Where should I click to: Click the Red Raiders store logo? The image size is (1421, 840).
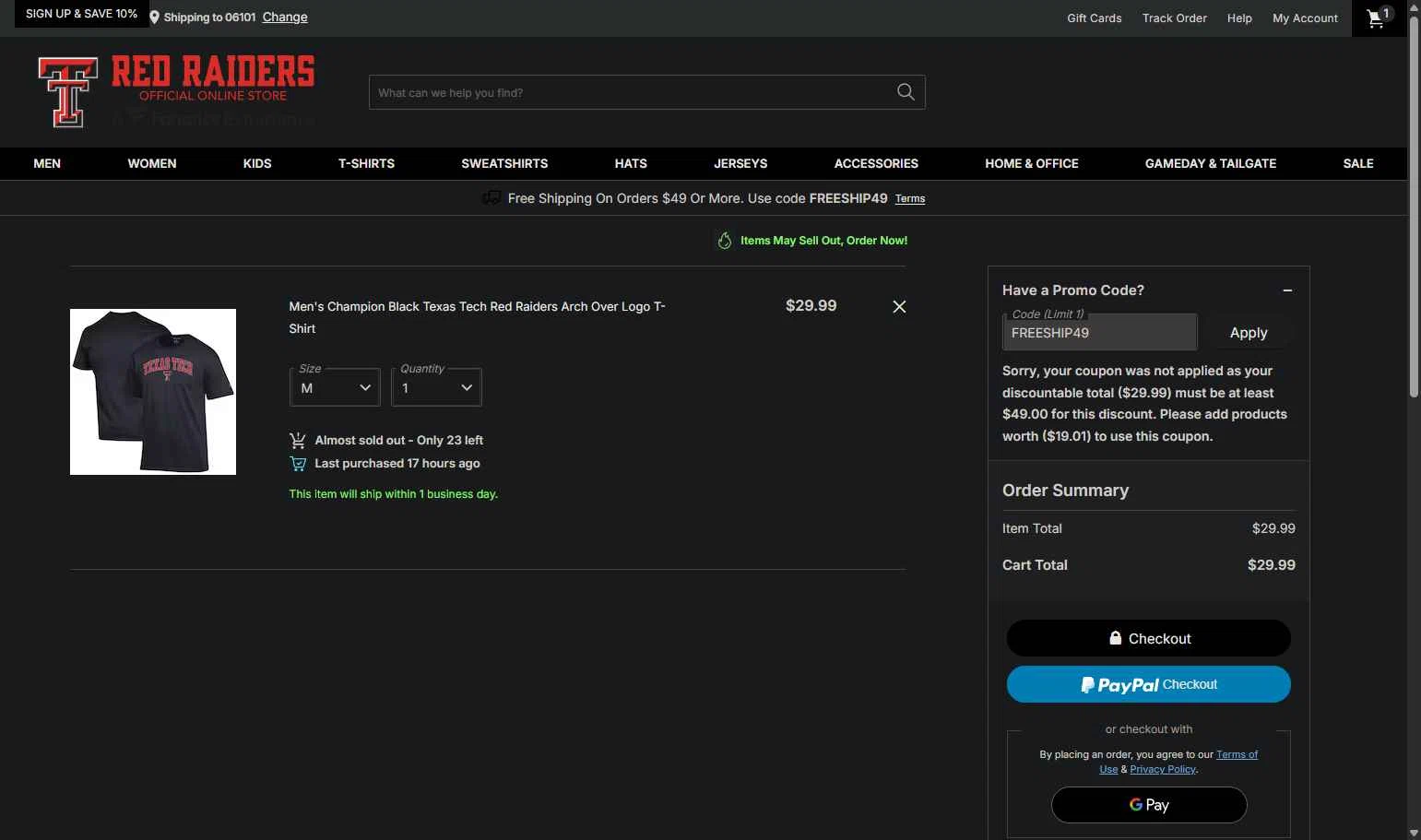click(x=176, y=91)
